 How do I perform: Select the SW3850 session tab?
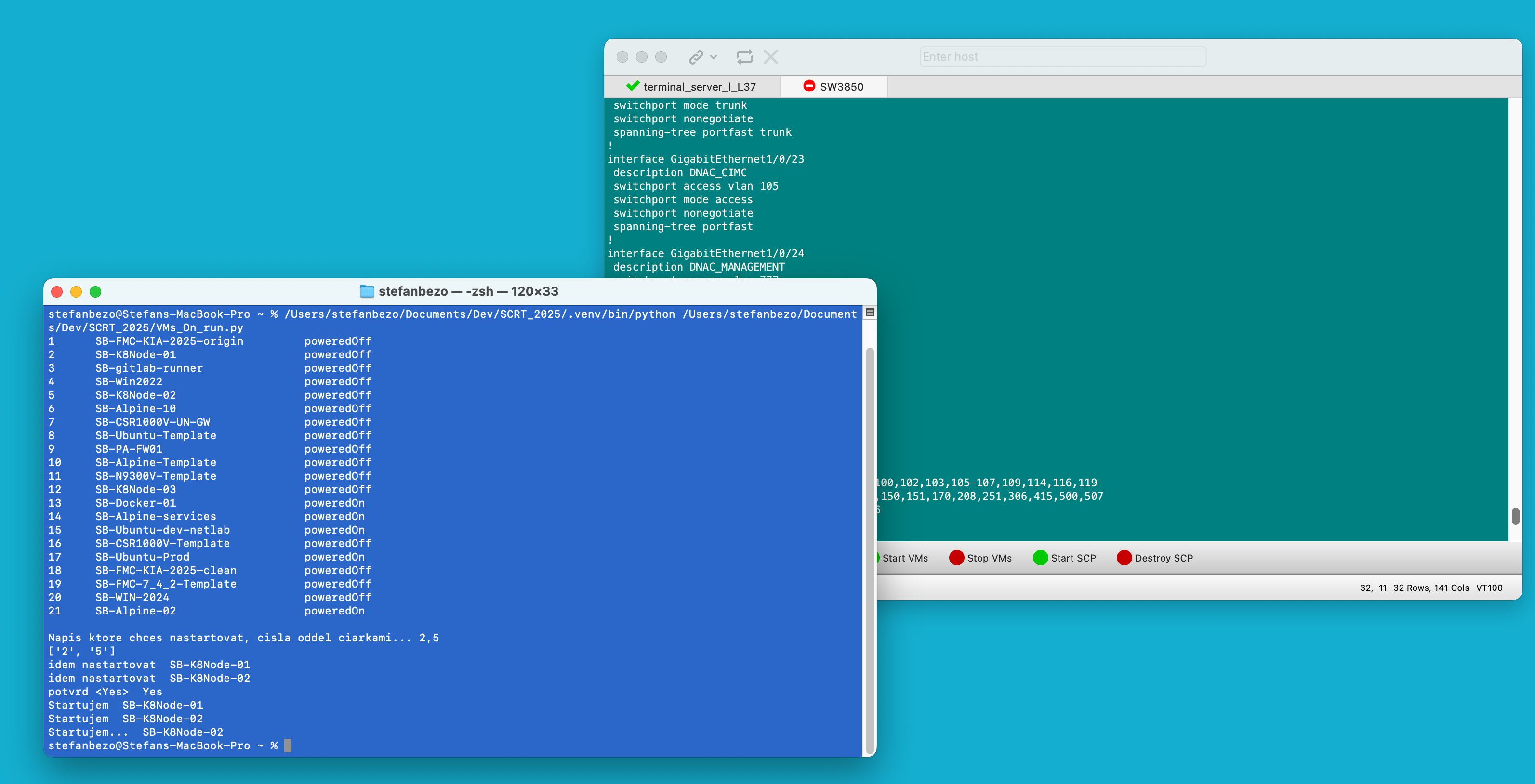pyautogui.click(x=841, y=87)
